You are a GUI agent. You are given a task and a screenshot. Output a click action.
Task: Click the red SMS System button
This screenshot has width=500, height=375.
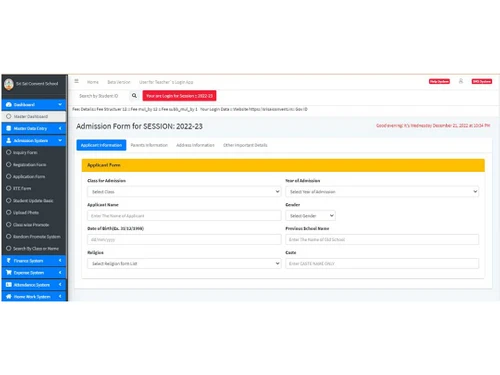482,81
